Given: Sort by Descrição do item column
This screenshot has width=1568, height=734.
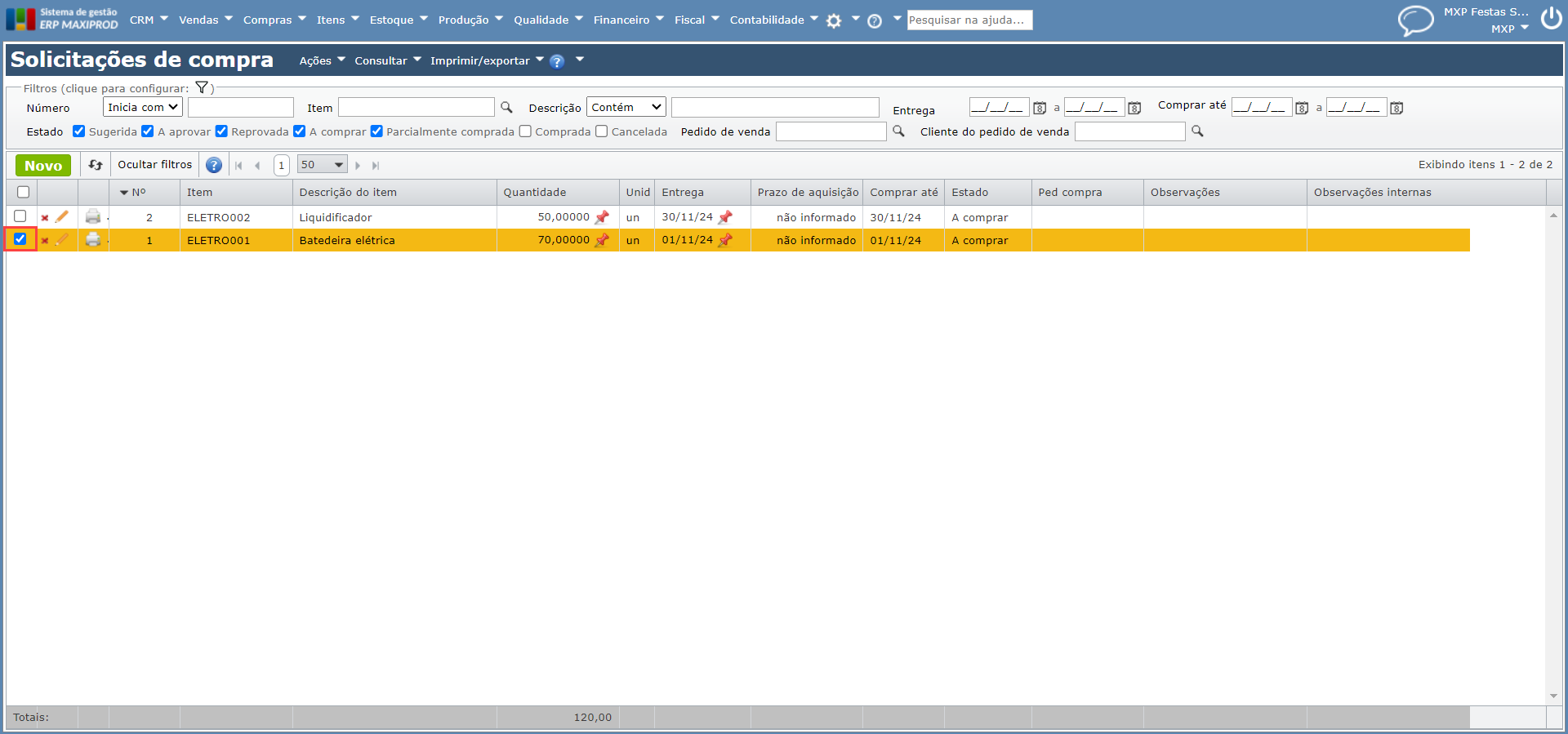Looking at the screenshot, I should pos(348,192).
